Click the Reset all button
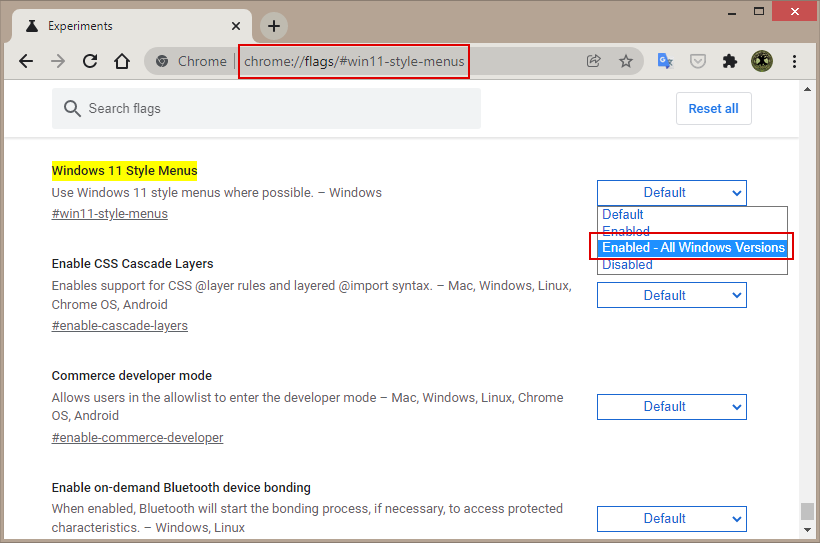 tap(713, 109)
